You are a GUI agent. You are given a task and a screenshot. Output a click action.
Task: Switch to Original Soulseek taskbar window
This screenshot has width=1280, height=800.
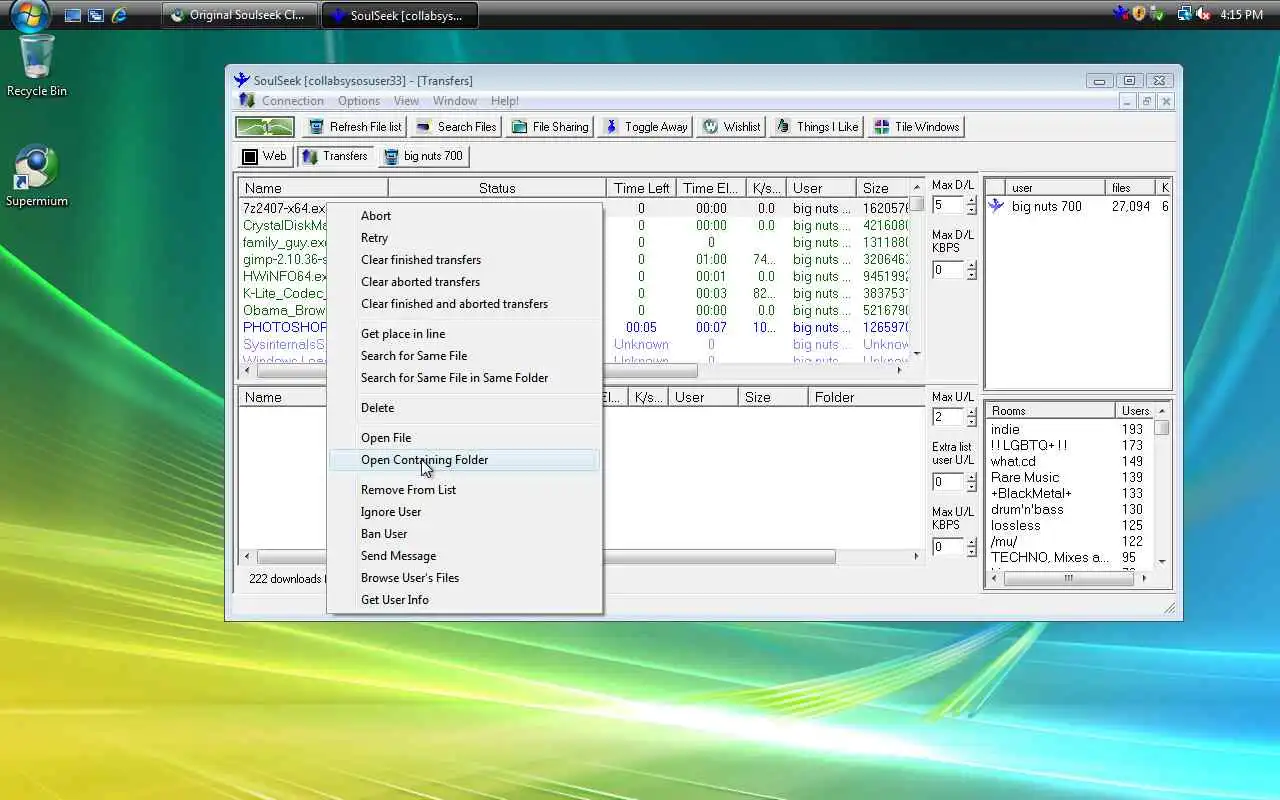tap(239, 15)
